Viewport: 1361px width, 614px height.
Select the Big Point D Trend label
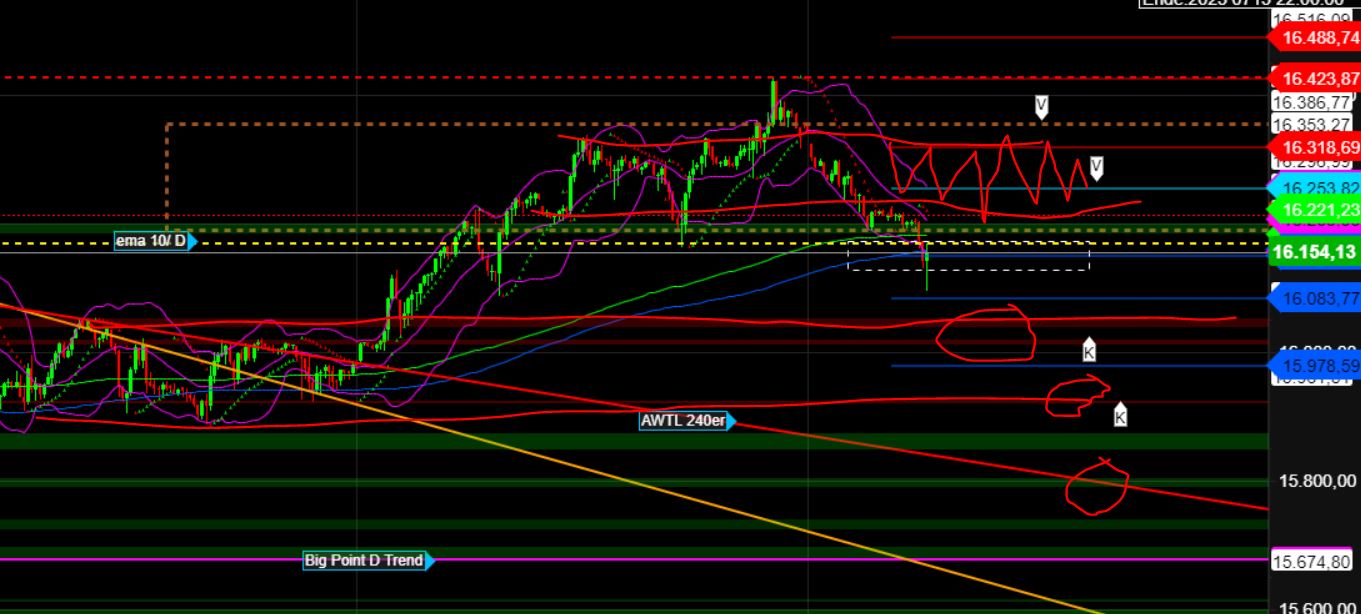pos(362,560)
